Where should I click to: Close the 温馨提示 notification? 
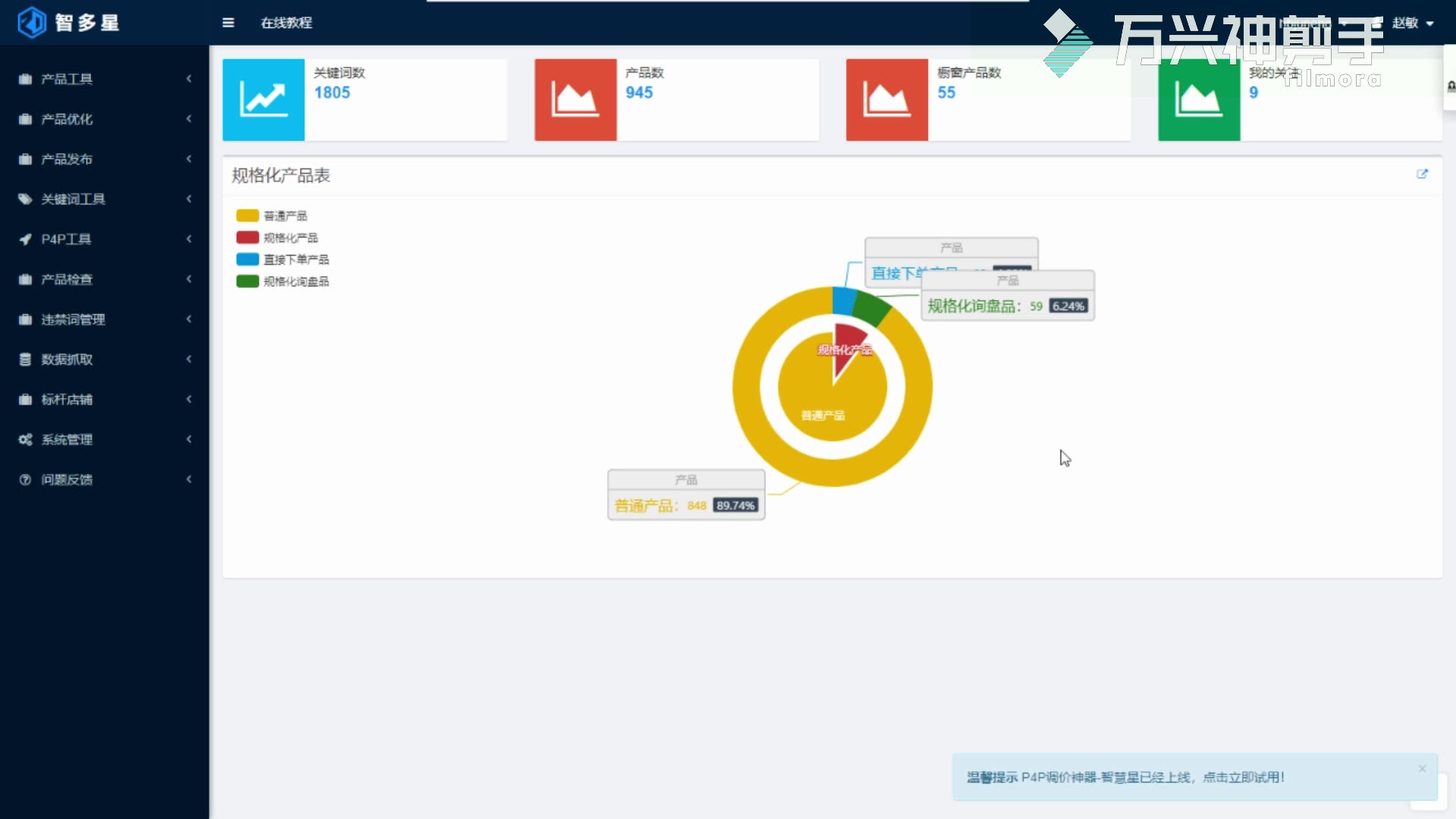click(x=1422, y=769)
